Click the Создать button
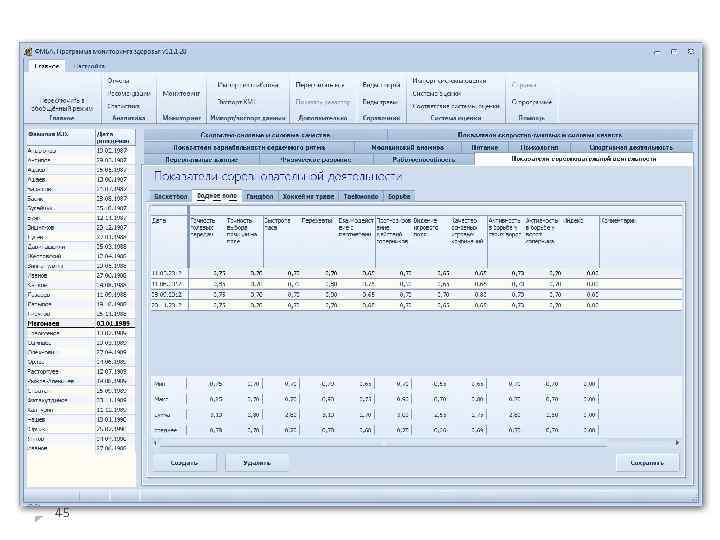 point(184,463)
